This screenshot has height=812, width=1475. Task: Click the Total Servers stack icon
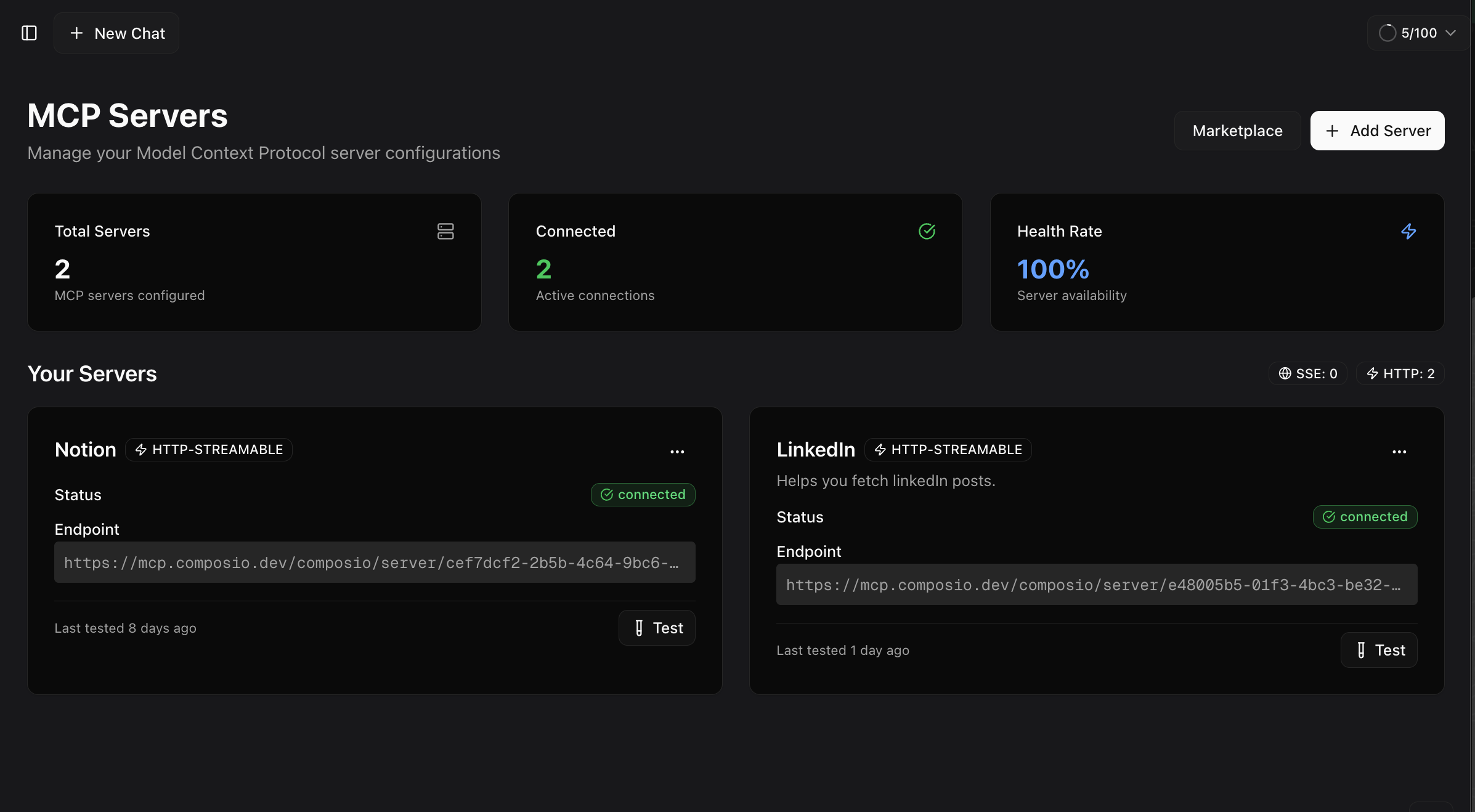[x=445, y=231]
